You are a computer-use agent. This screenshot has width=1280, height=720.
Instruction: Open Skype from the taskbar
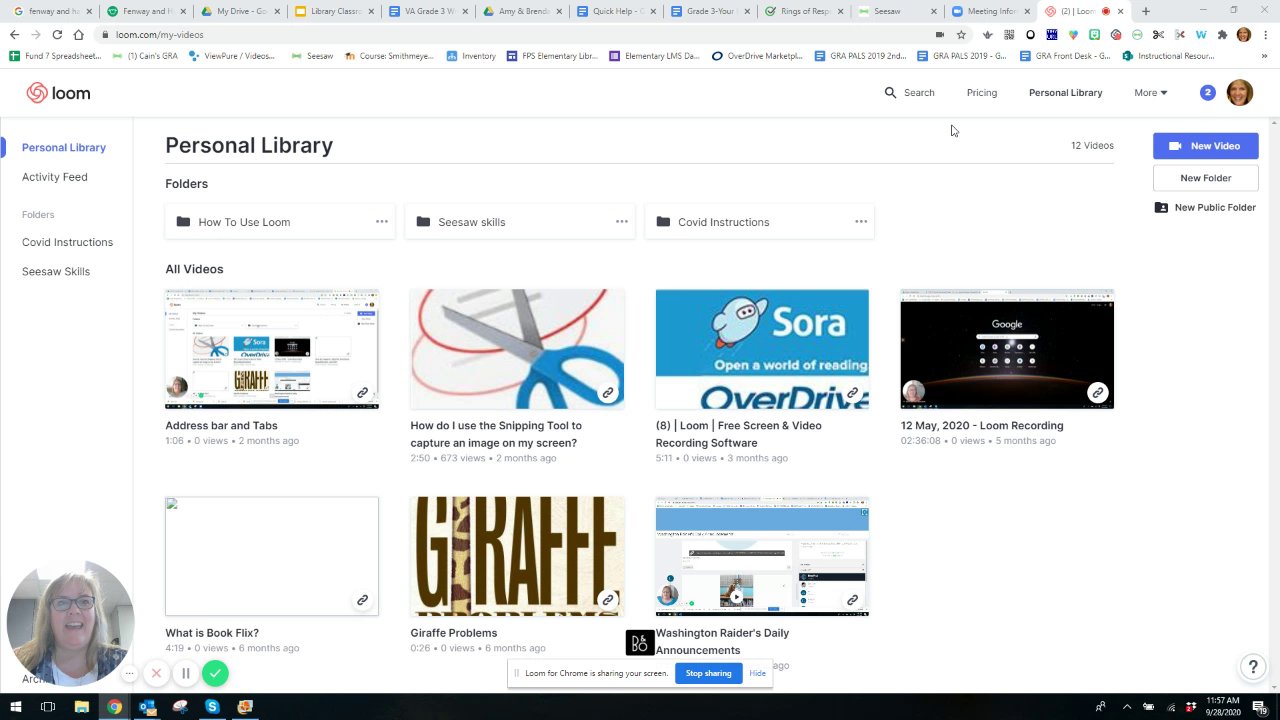(x=212, y=707)
